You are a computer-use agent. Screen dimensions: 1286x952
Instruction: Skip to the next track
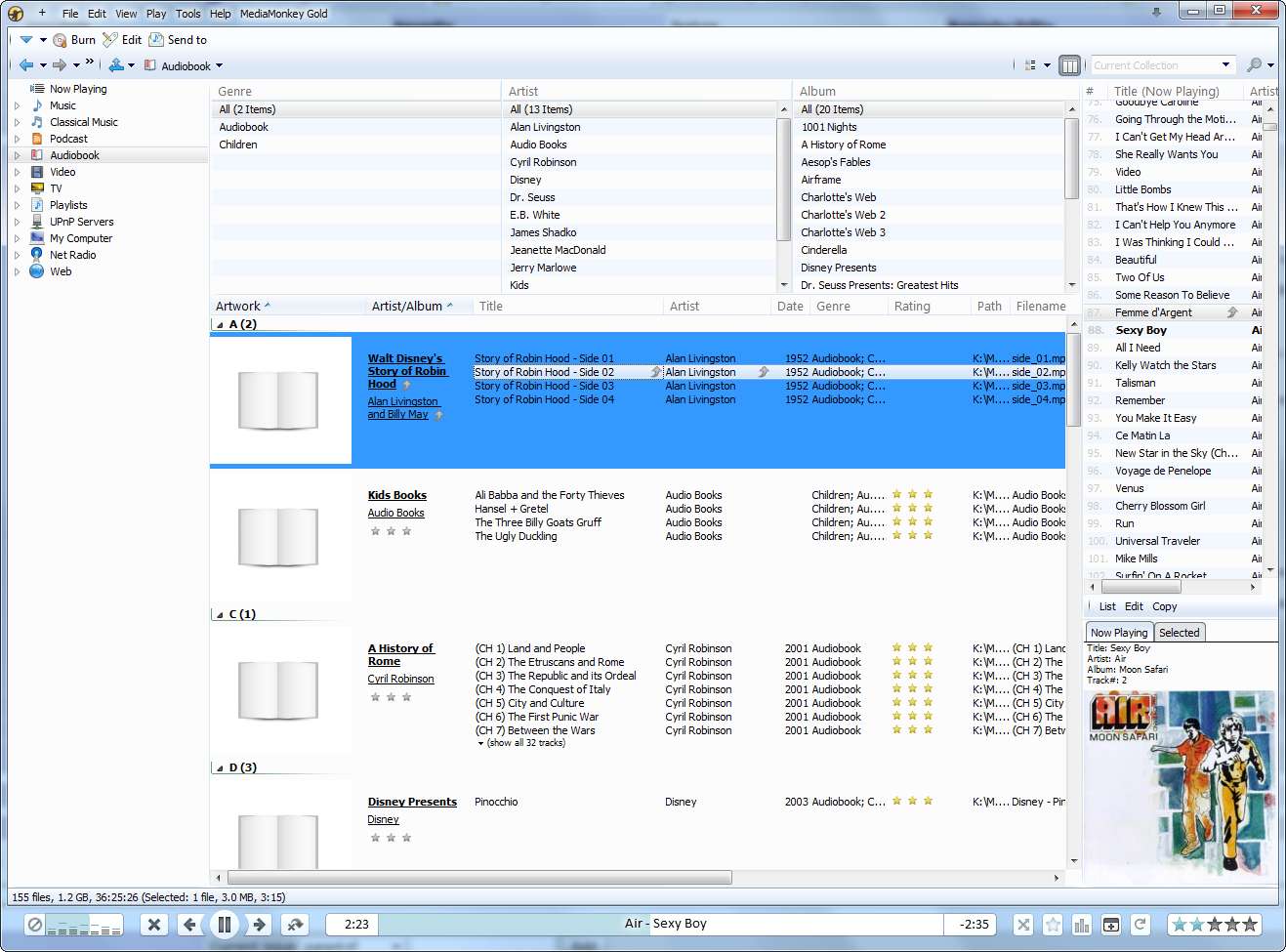coord(259,924)
